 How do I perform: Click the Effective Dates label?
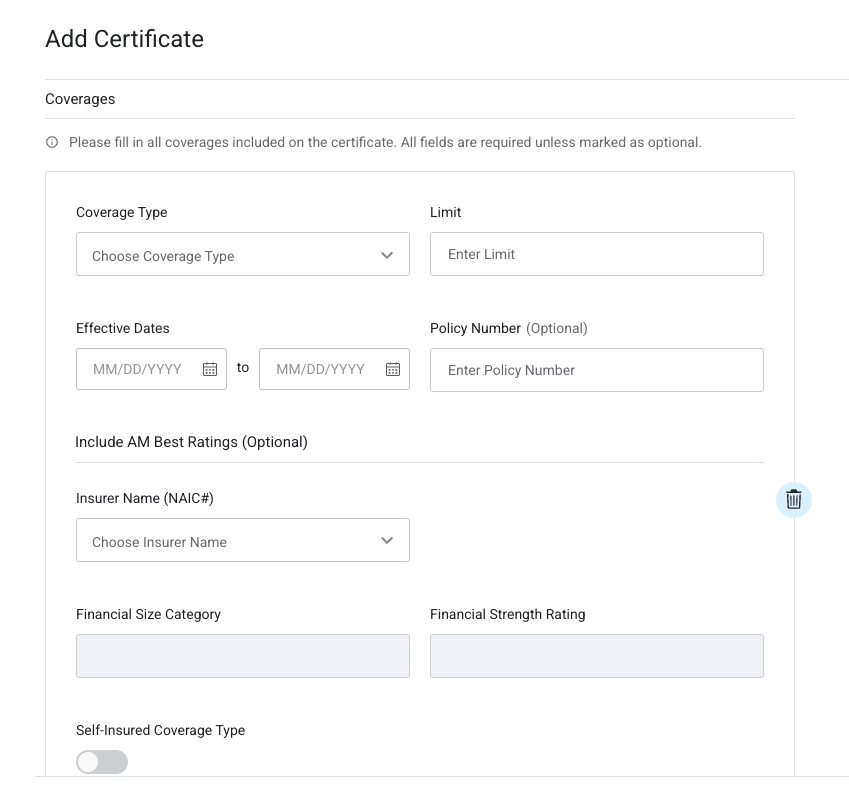coord(123,328)
